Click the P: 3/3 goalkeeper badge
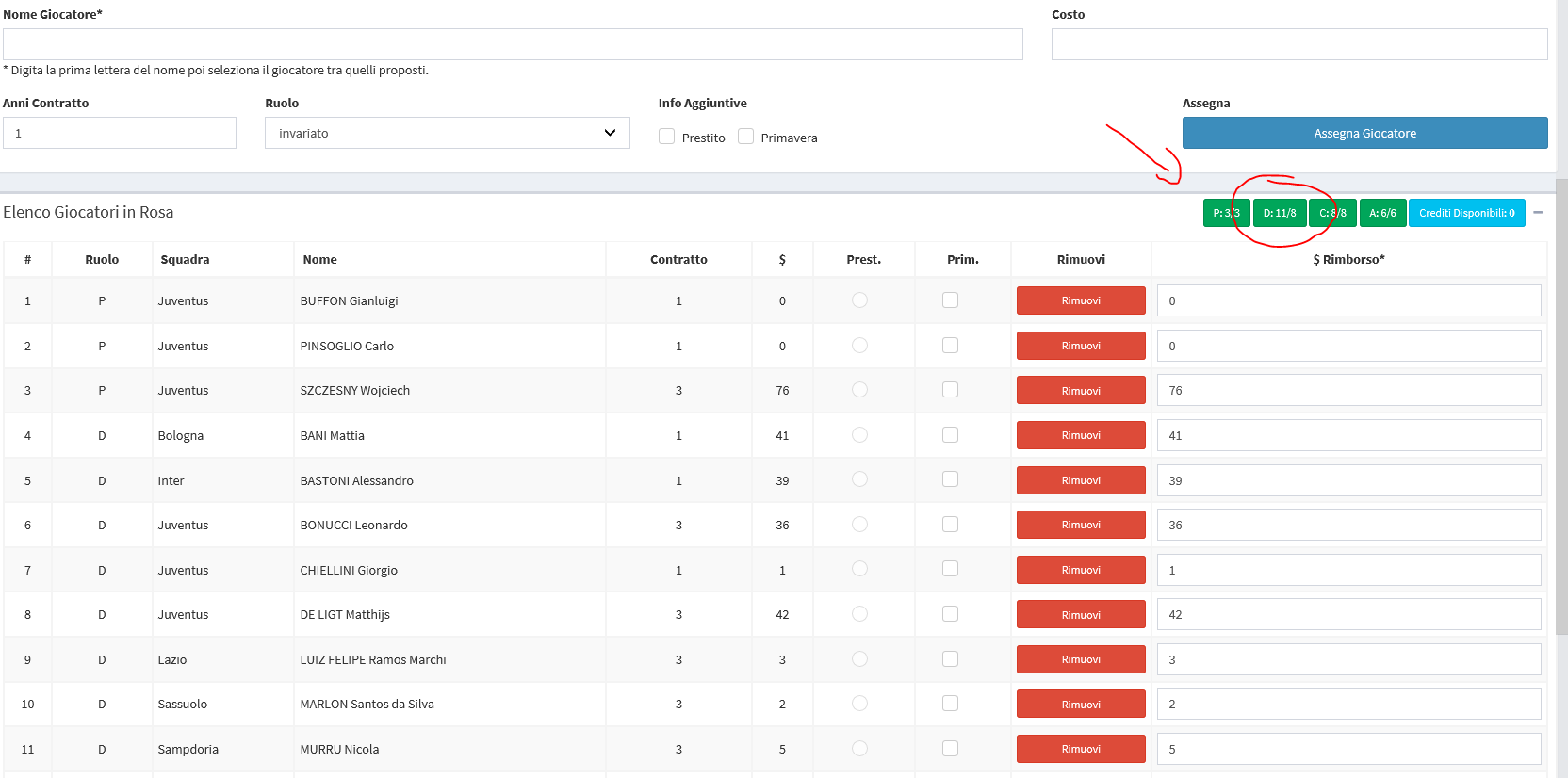Image resolution: width=1568 pixels, height=778 pixels. (1226, 213)
